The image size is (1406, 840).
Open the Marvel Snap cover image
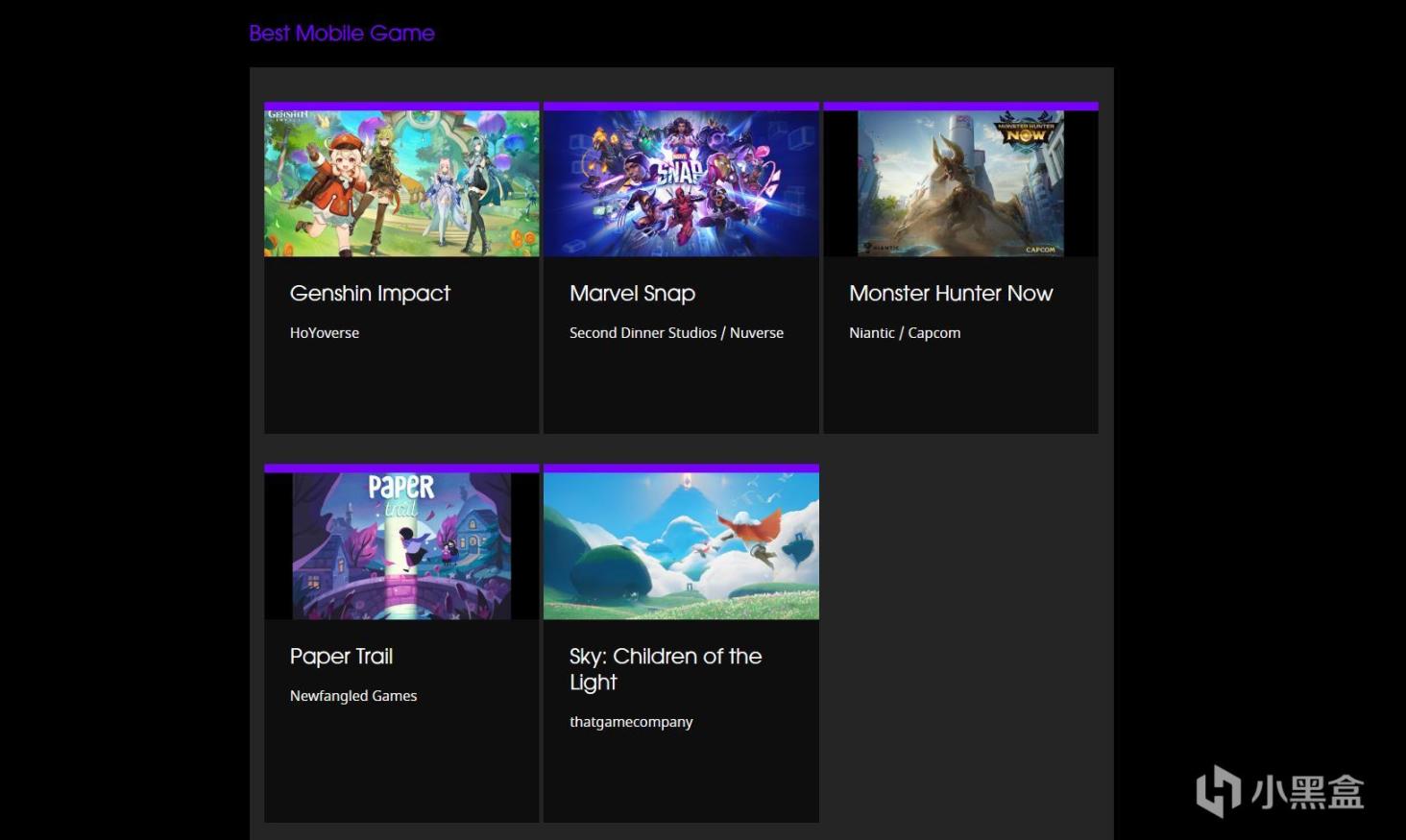tap(681, 183)
